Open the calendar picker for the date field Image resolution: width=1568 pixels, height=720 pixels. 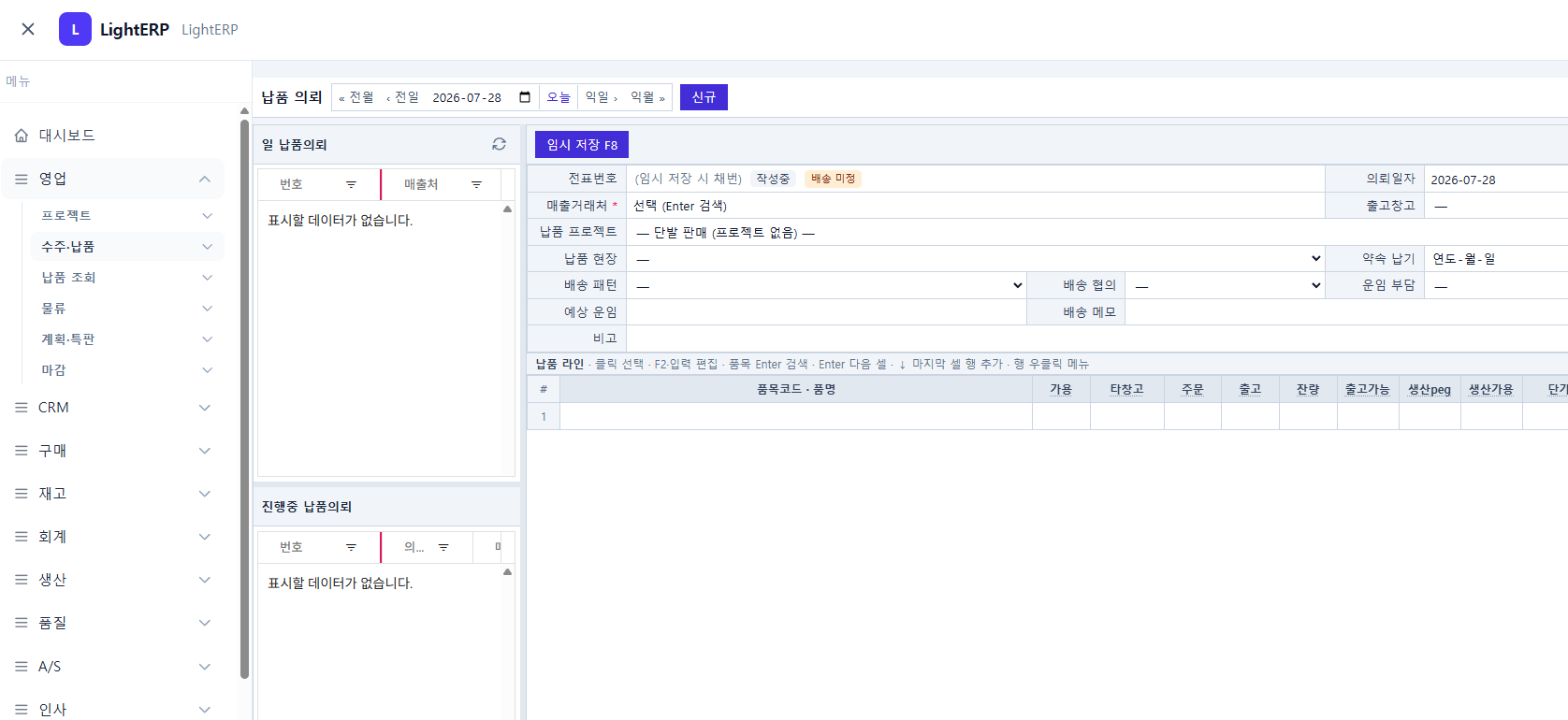tap(525, 97)
